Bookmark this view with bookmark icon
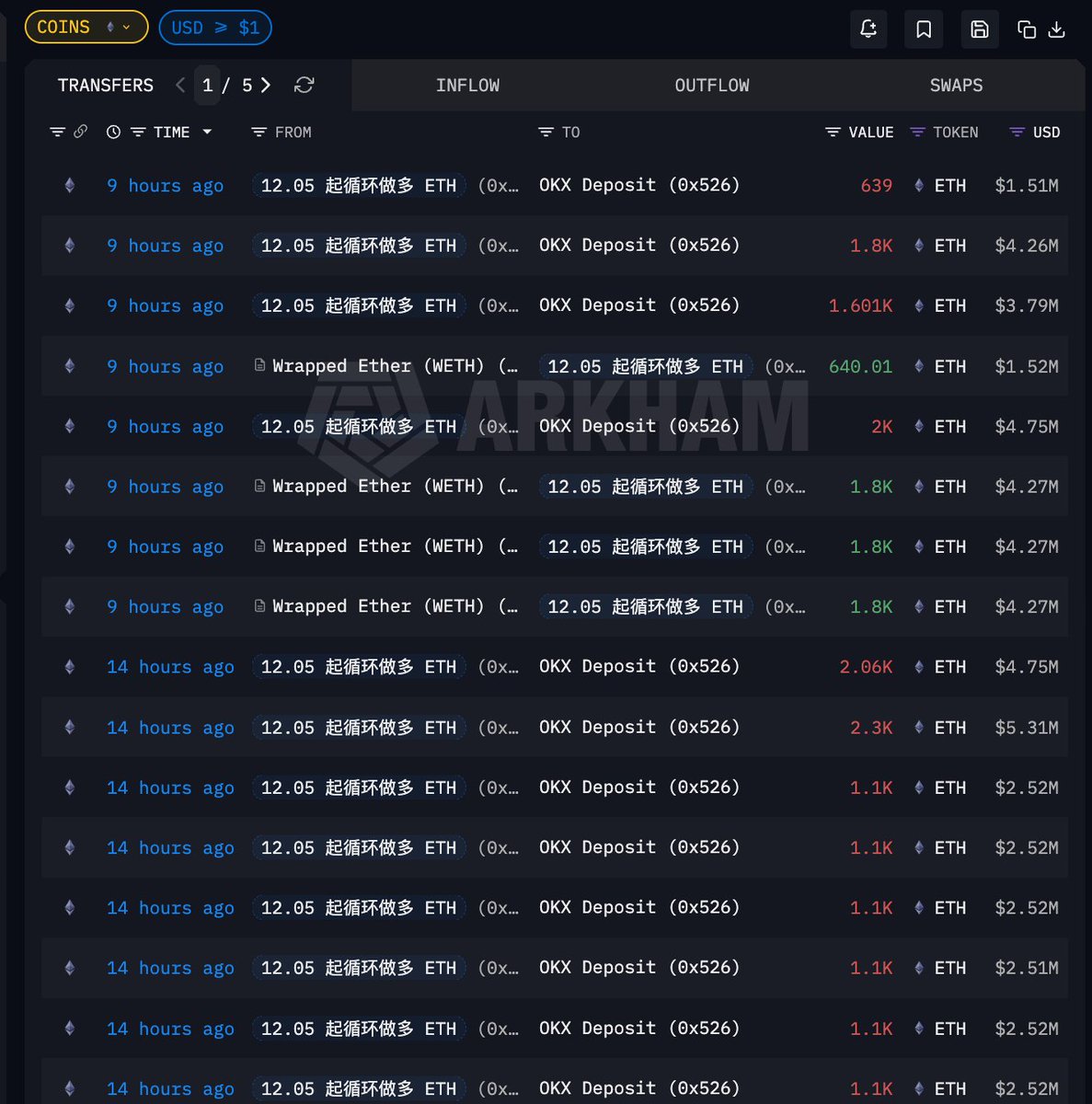The width and height of the screenshot is (1092, 1104). (x=924, y=29)
